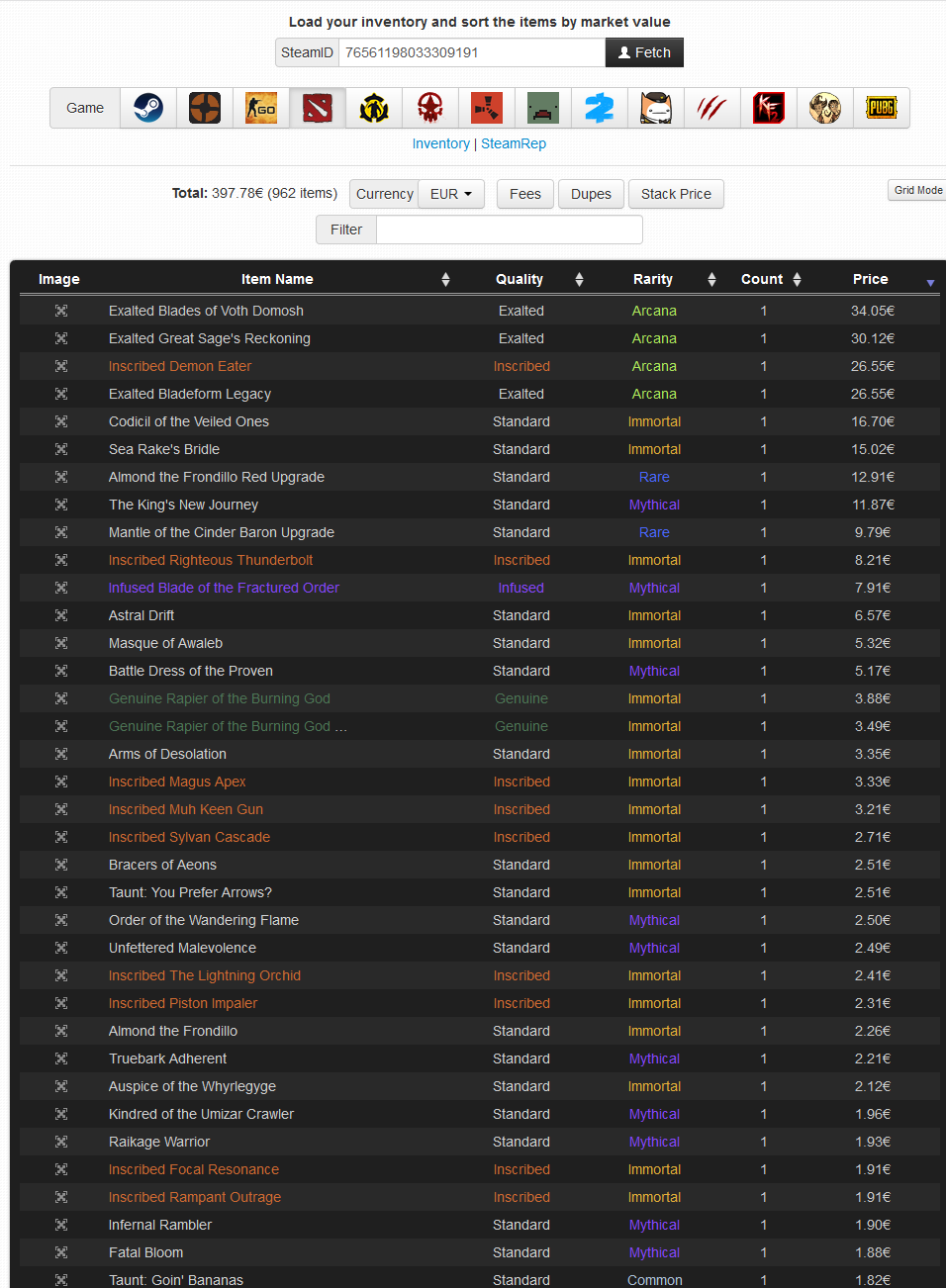Toggle the Stack Price option
The image size is (946, 1288).
(x=676, y=194)
